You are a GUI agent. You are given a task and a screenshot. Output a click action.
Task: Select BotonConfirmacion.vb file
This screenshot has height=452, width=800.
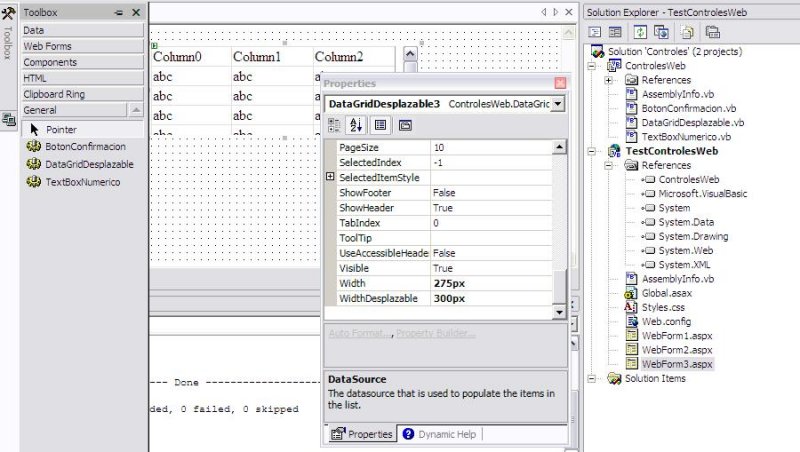click(688, 108)
